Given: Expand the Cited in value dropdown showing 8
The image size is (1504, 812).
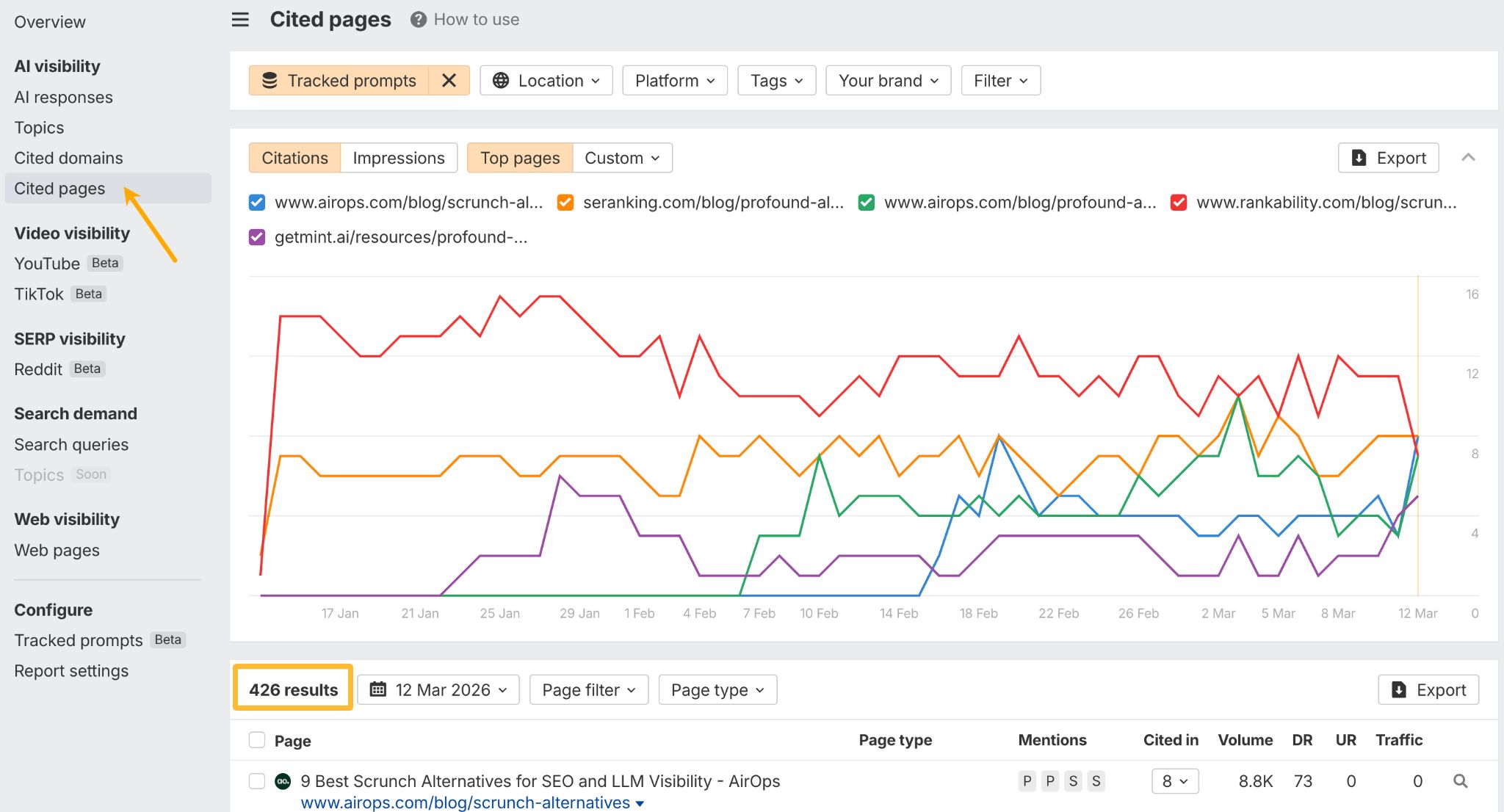Looking at the screenshot, I should 1174,781.
